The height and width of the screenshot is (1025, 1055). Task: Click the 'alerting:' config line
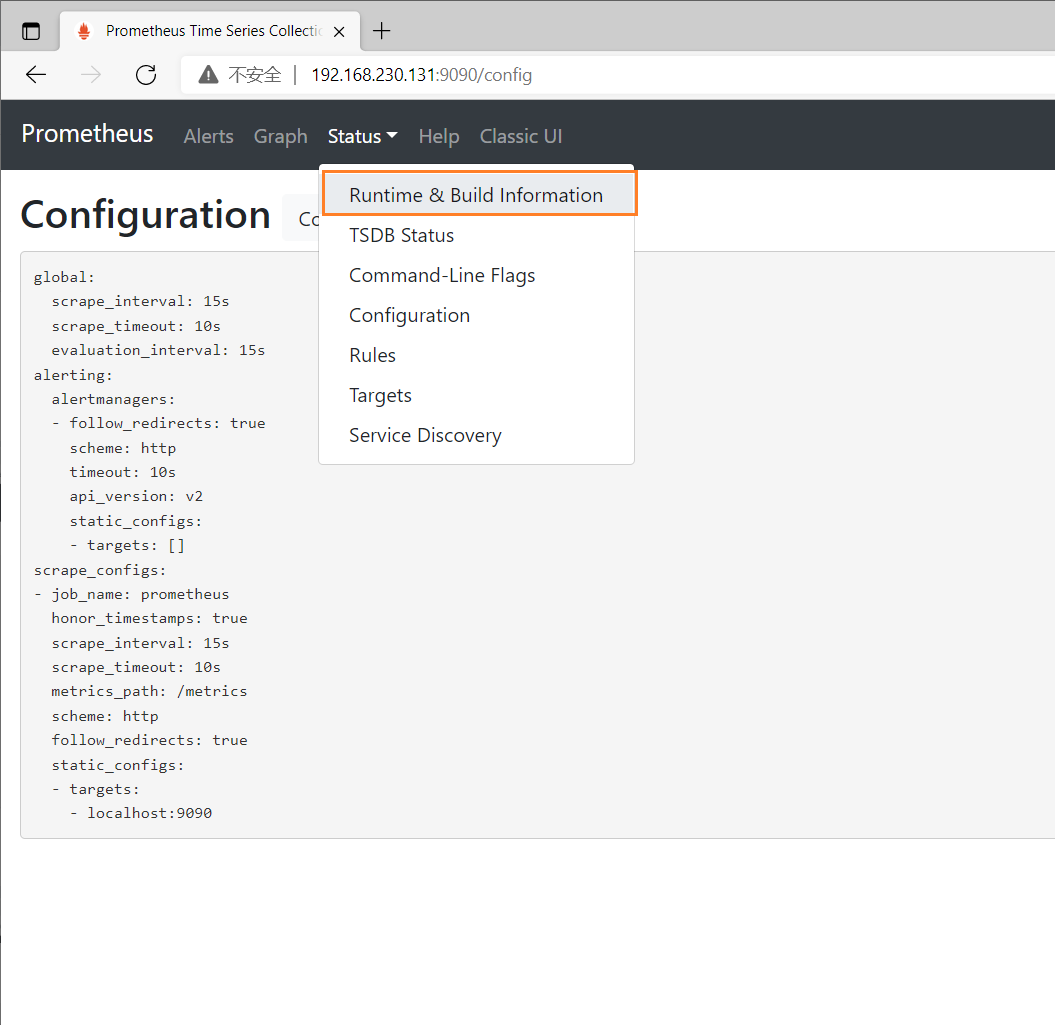coord(73,375)
